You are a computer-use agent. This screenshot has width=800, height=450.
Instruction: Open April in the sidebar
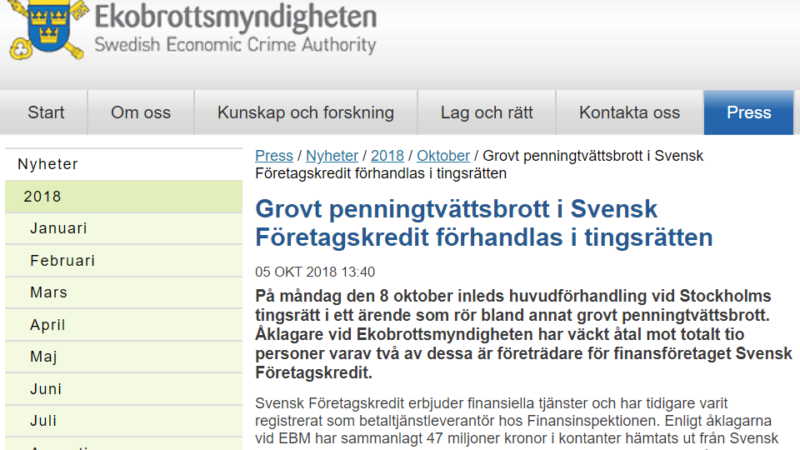point(123,325)
